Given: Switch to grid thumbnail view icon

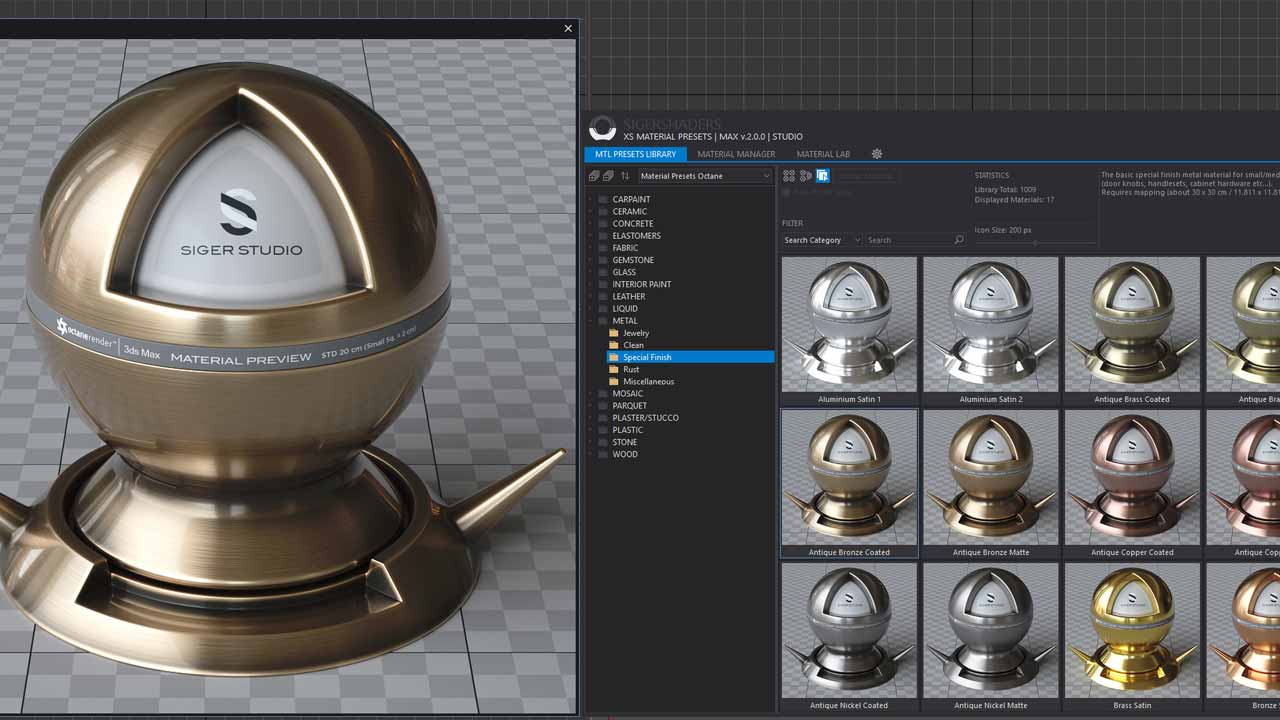Looking at the screenshot, I should (x=789, y=176).
